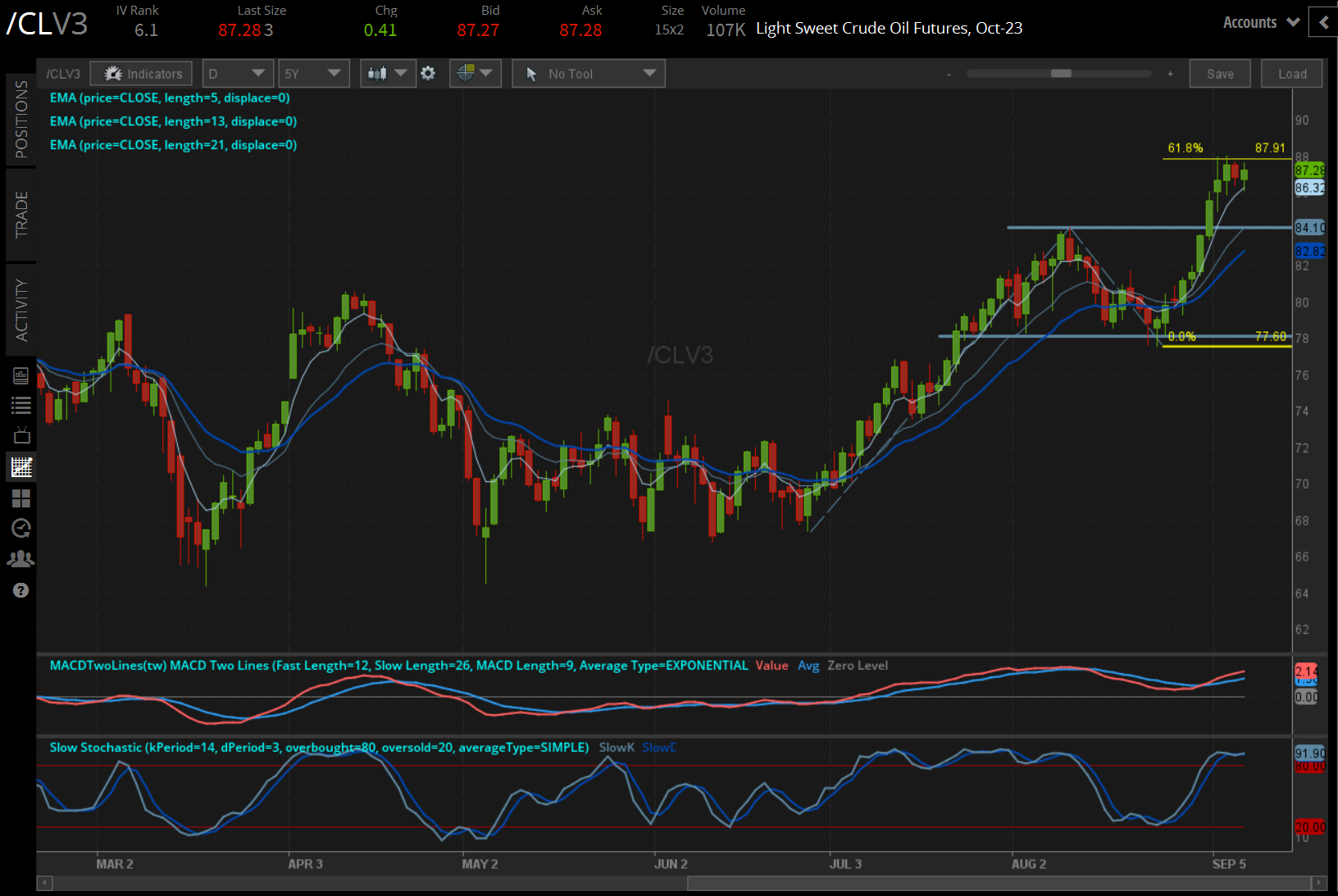The image size is (1338, 896).
Task: Click the EMA length=13 study label
Action: pos(173,121)
